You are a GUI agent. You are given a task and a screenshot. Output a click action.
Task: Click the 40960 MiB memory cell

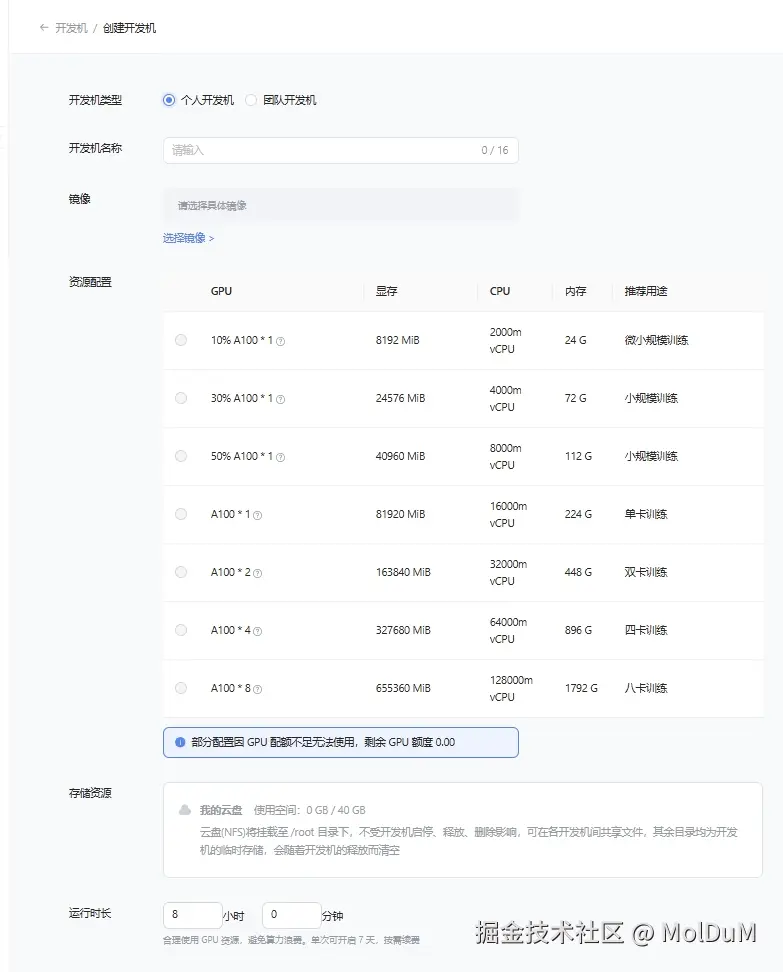tap(400, 456)
